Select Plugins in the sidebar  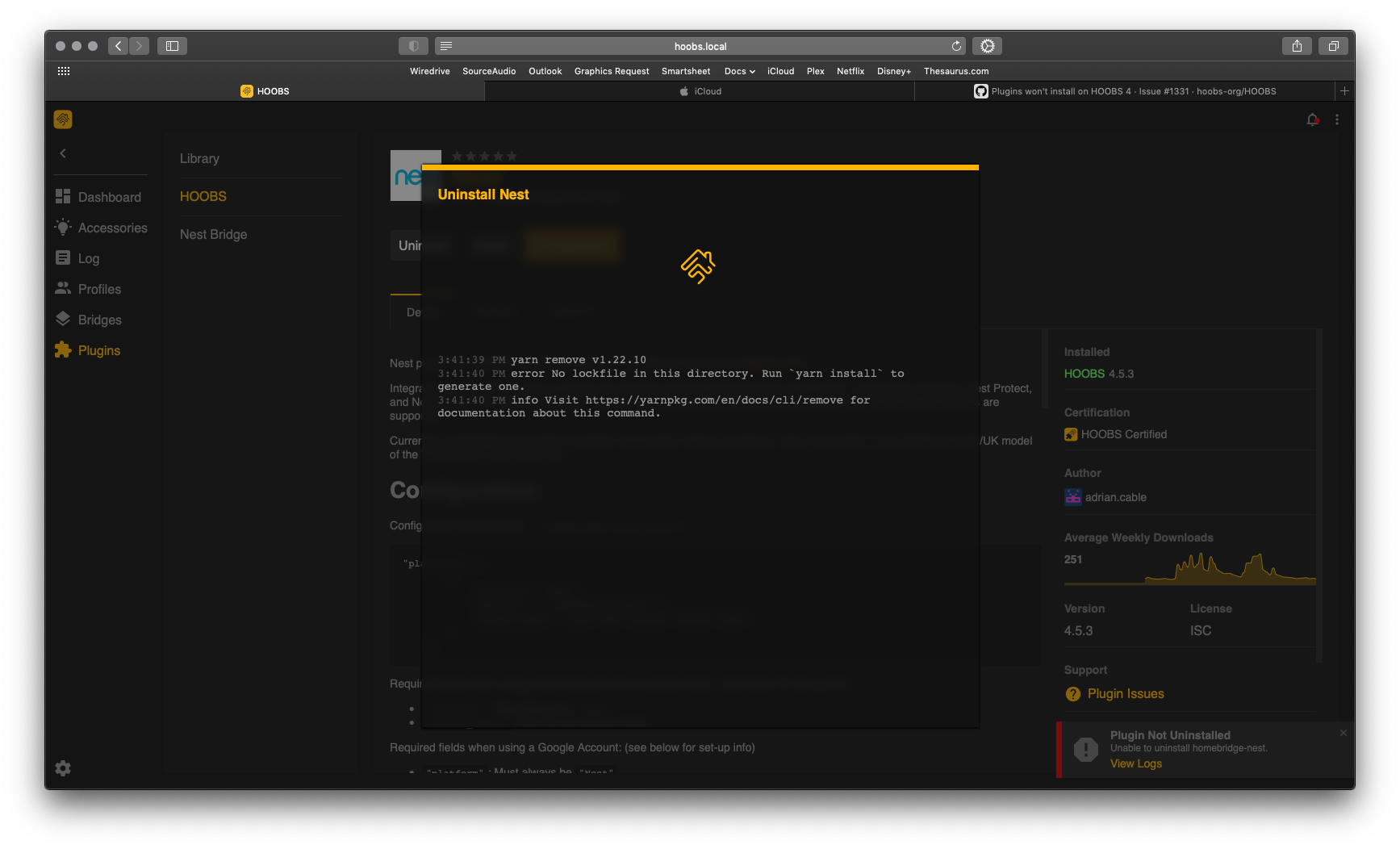click(98, 349)
